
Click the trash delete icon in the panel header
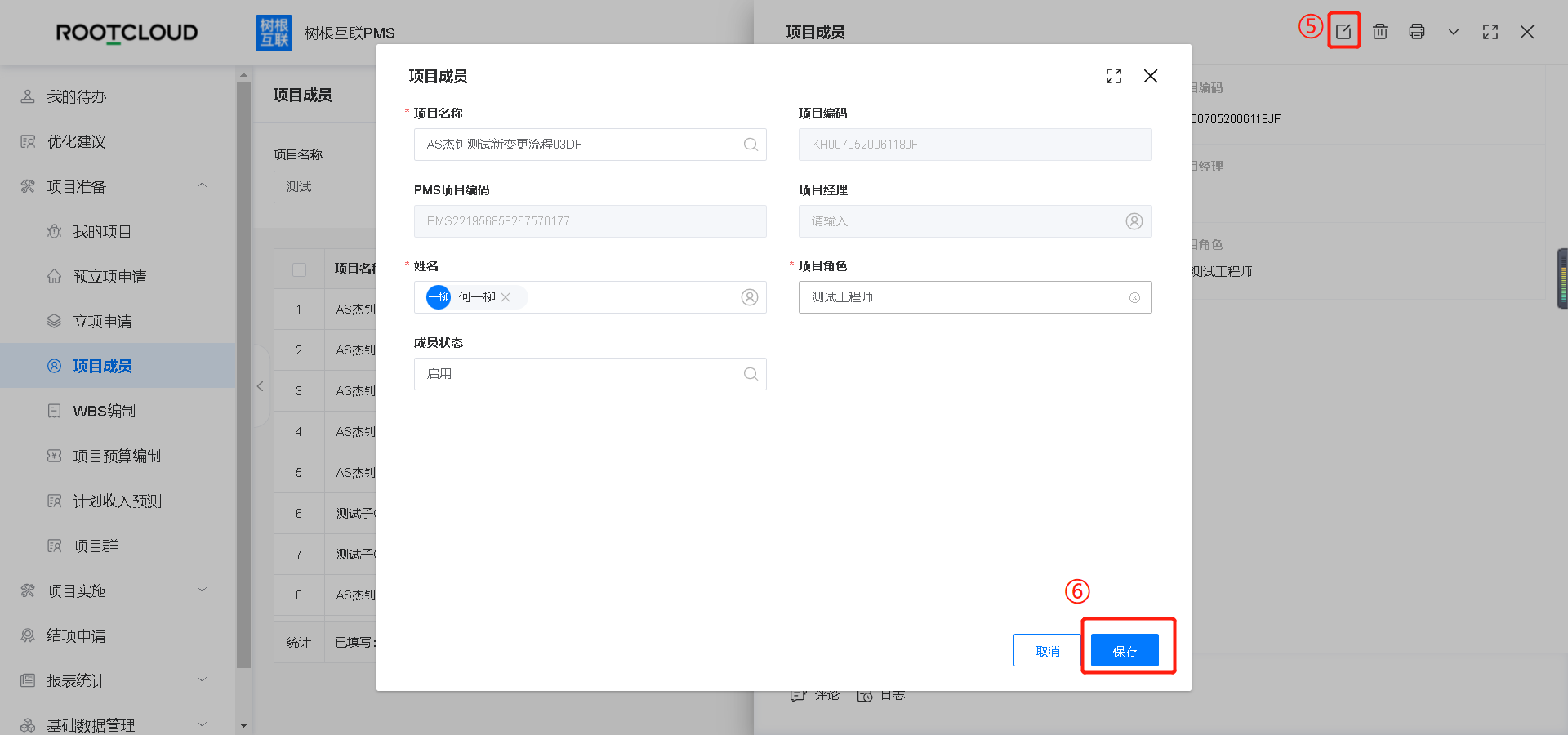coord(1380,32)
